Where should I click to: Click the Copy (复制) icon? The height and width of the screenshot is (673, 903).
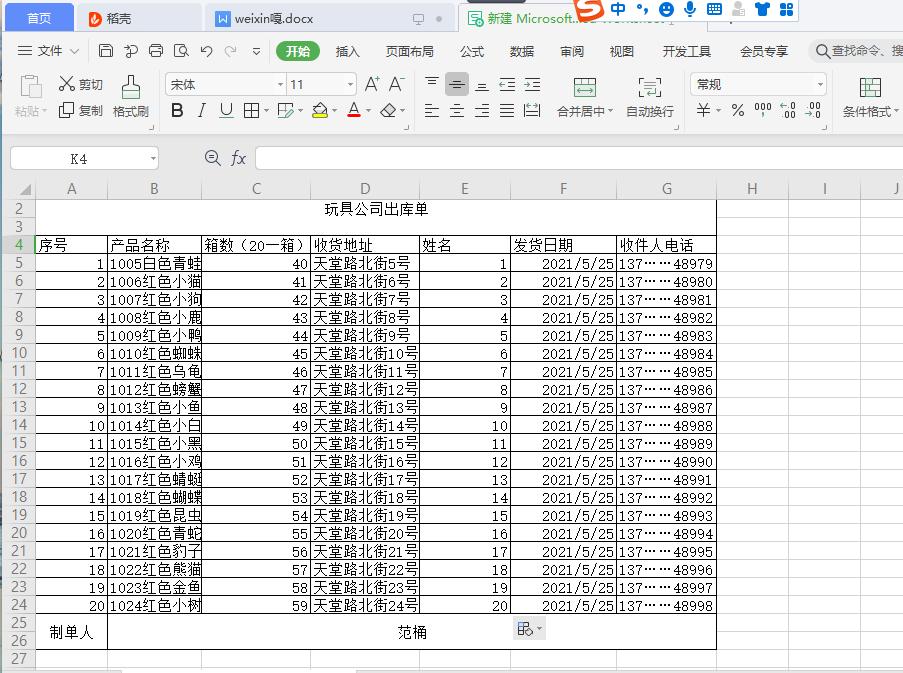(x=79, y=111)
